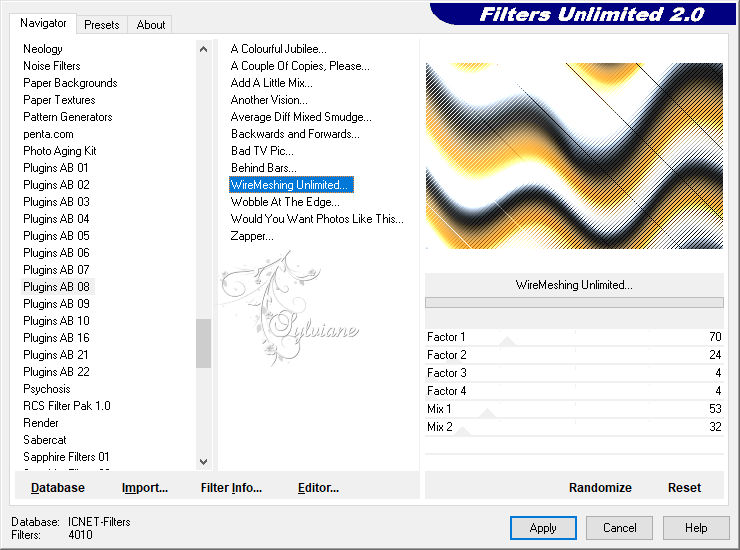Select Paper Textures category

click(59, 100)
